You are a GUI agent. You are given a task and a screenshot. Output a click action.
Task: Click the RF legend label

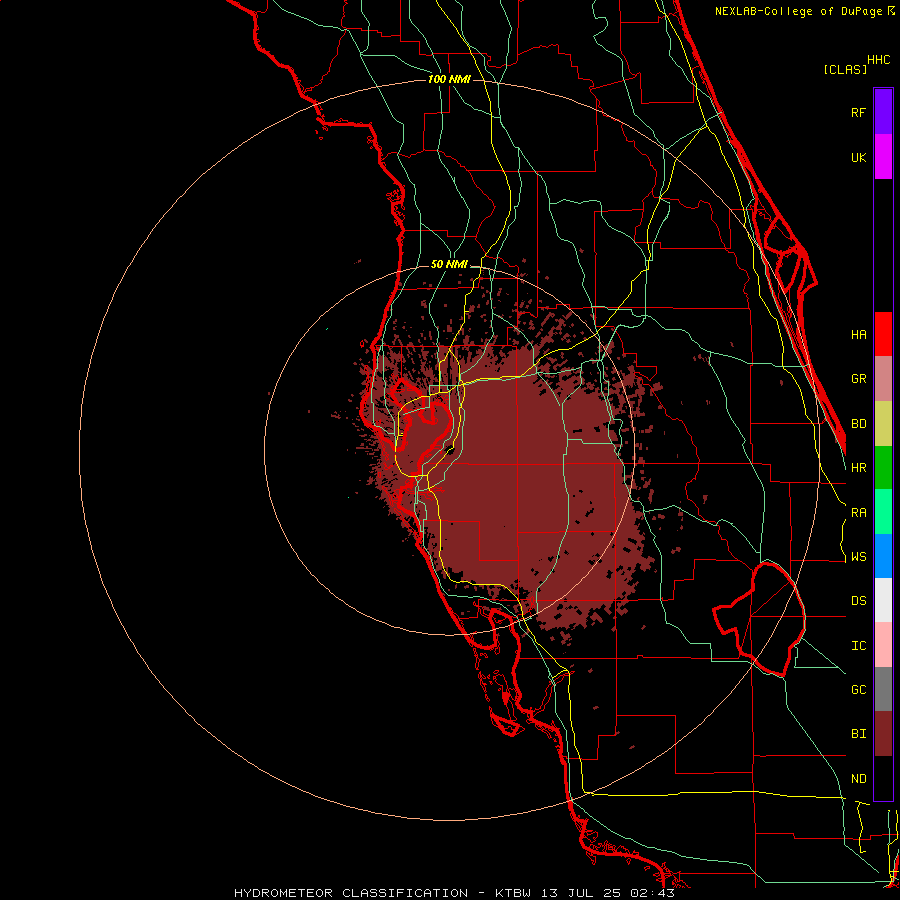pyautogui.click(x=859, y=112)
